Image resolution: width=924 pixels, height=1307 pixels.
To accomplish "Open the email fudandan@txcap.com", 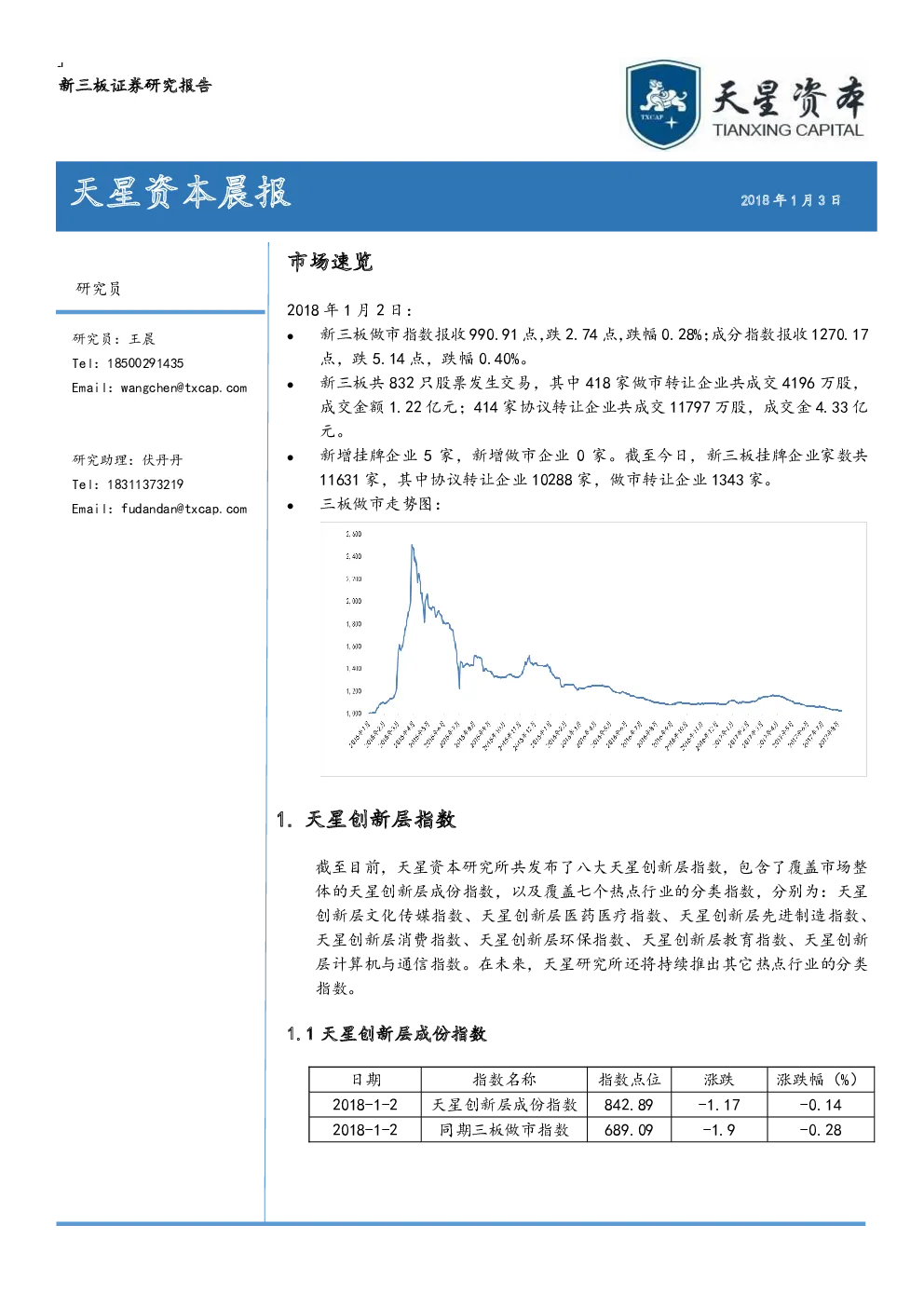I will coord(183,510).
